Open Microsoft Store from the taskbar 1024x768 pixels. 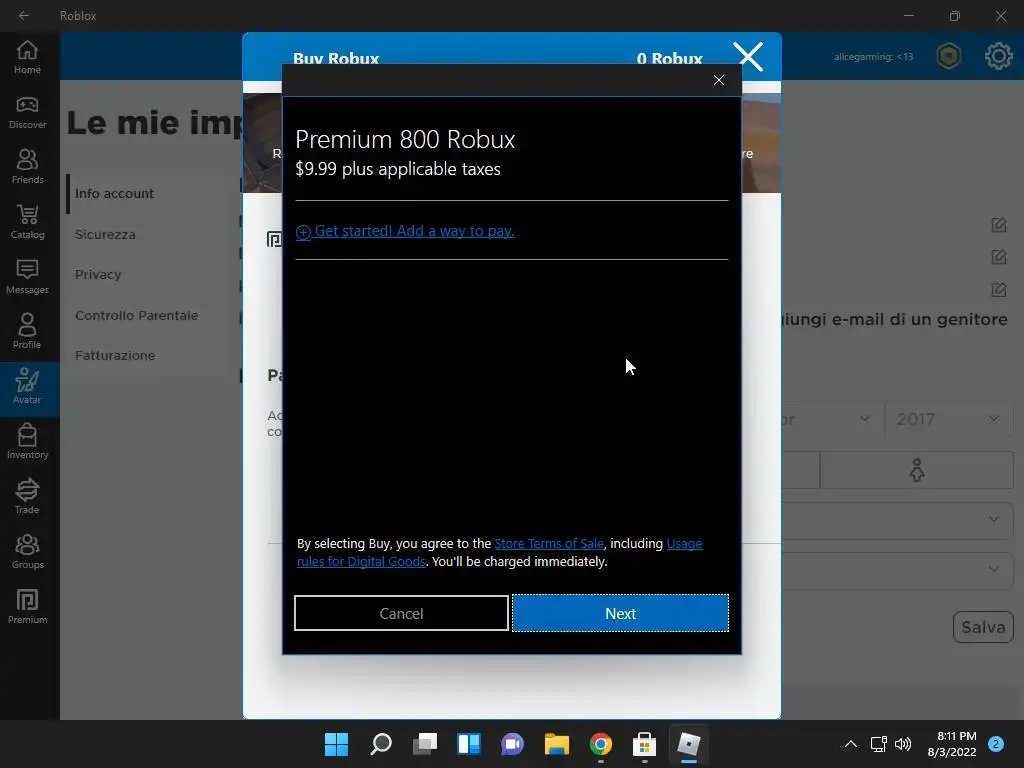[x=645, y=744]
